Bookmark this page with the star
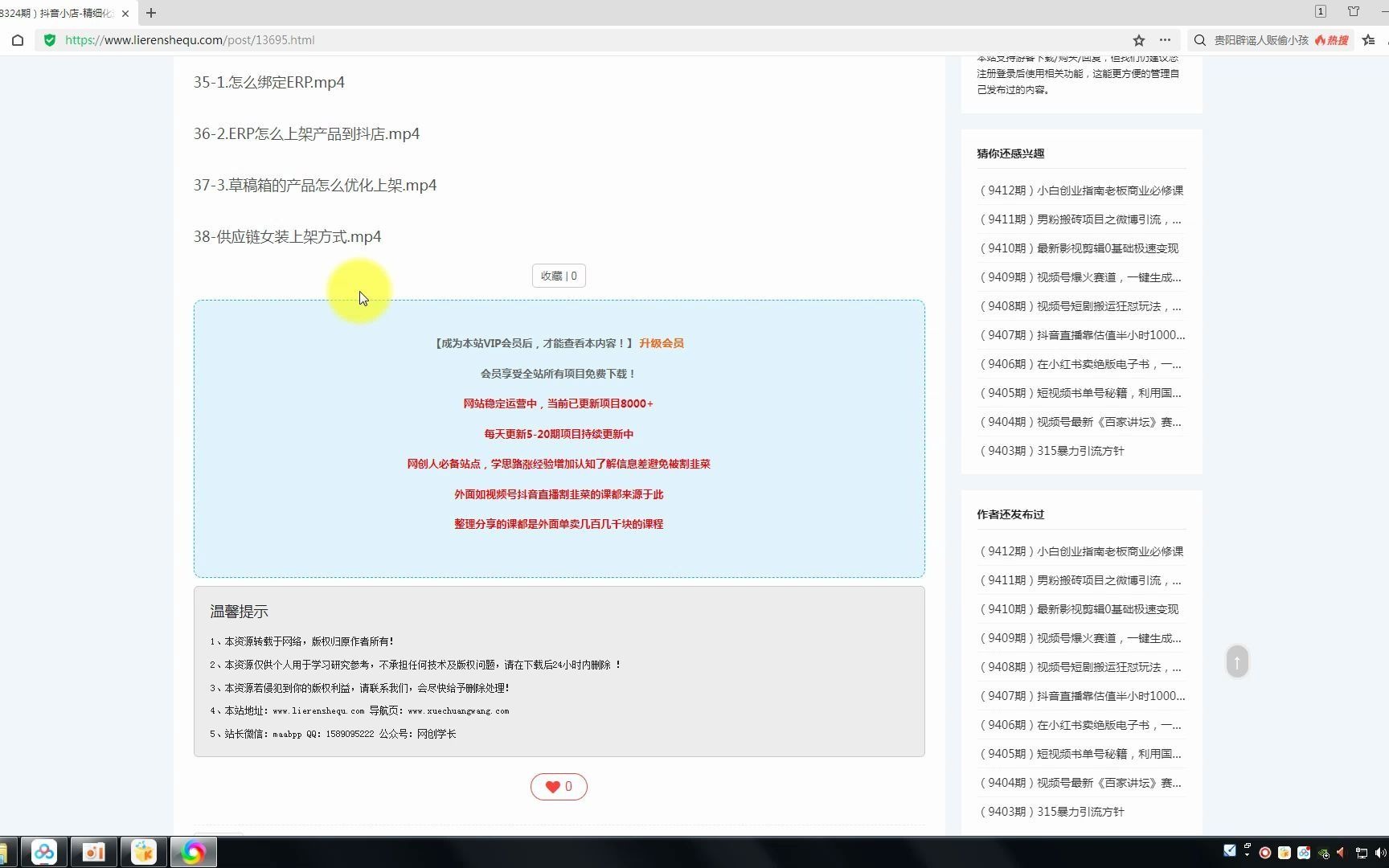 (x=1139, y=40)
